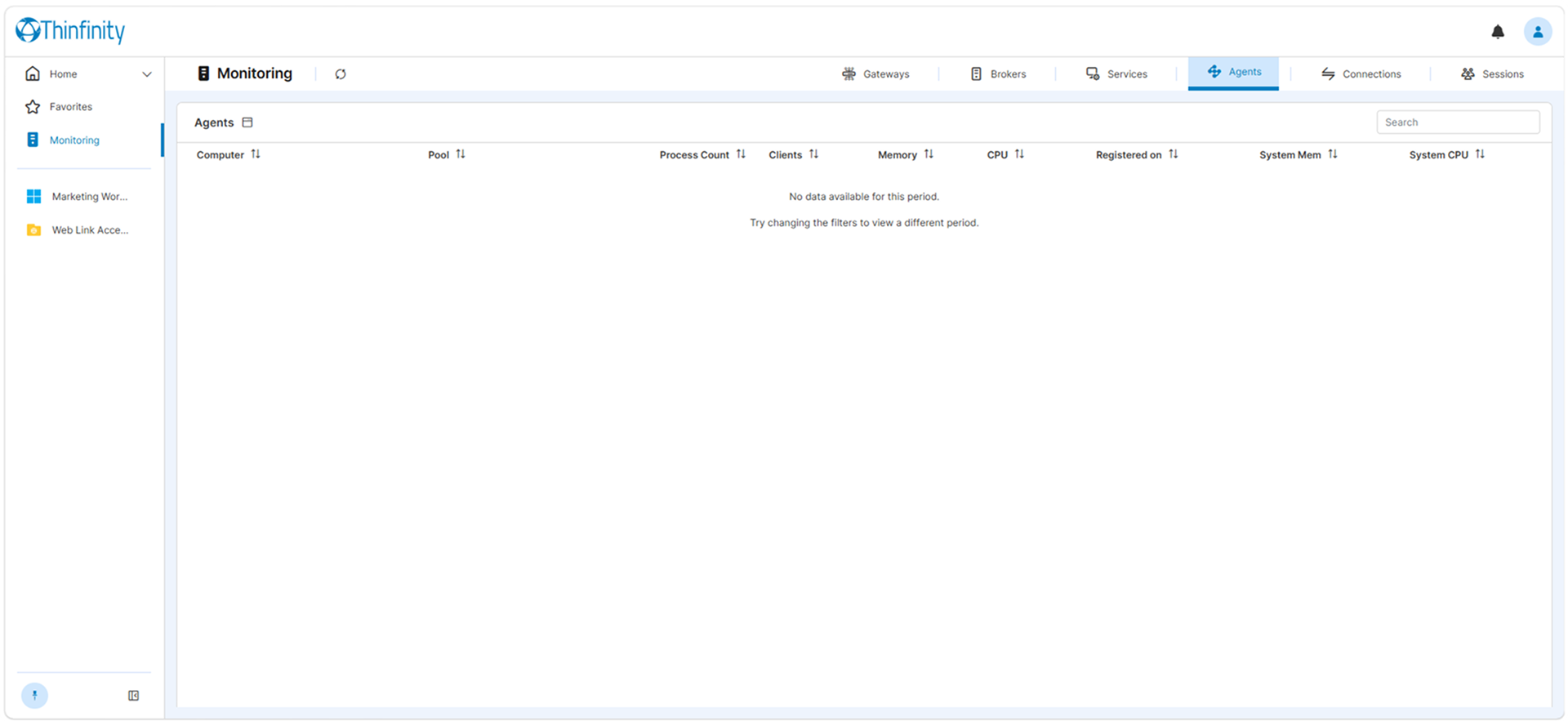The height and width of the screenshot is (721, 1568).
Task: Click the "Try changing the filters" hint text
Action: point(864,223)
